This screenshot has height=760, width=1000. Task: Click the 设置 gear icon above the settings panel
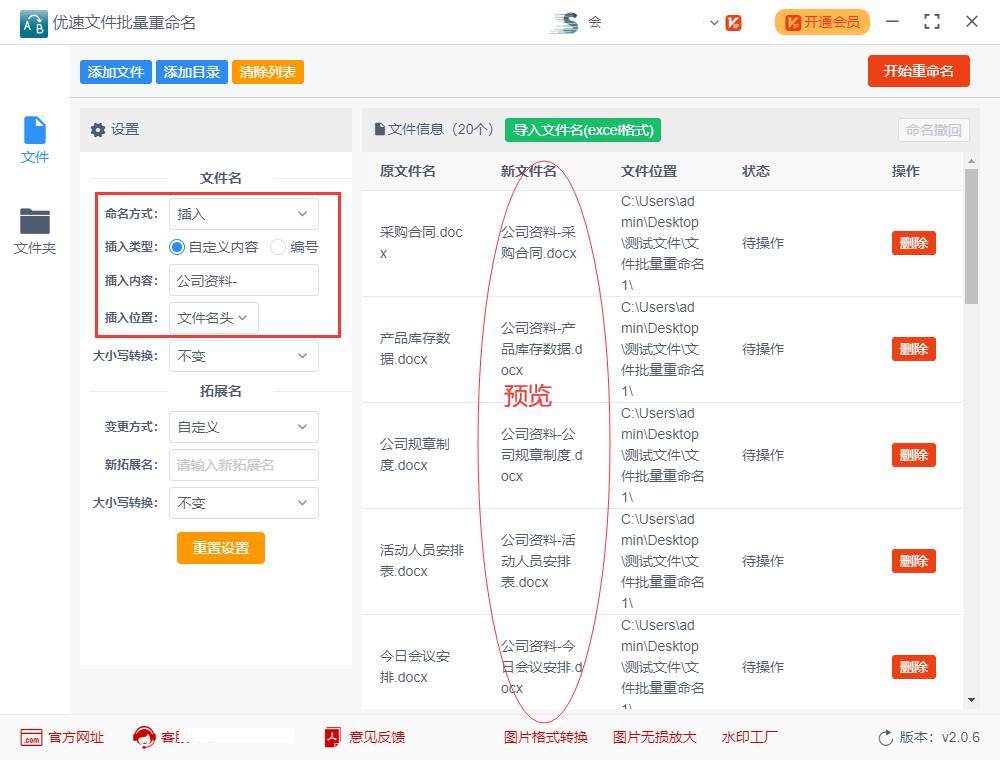click(x=97, y=131)
